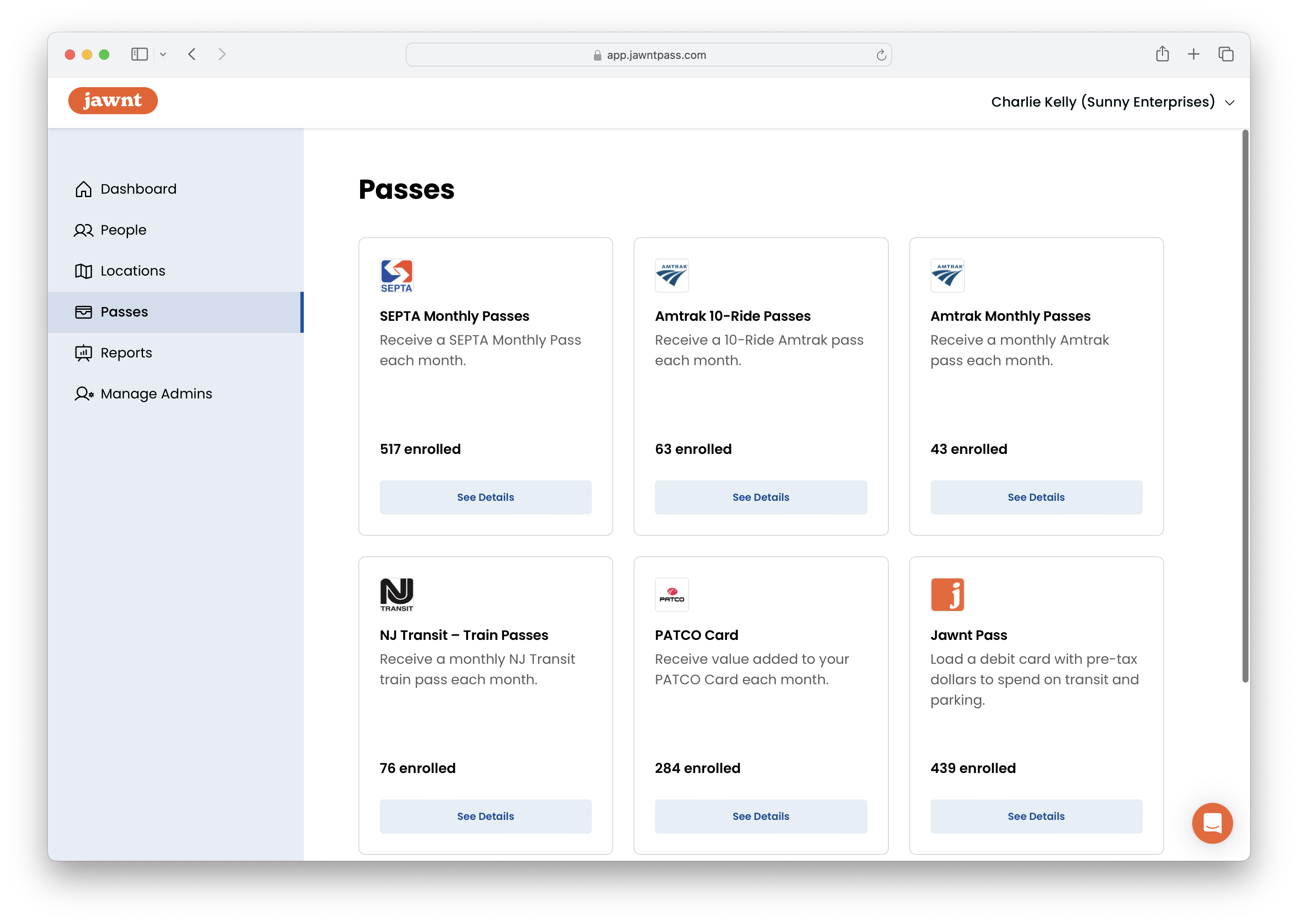Click the SEPTA logo on first card
The width and height of the screenshot is (1298, 924).
point(396,276)
